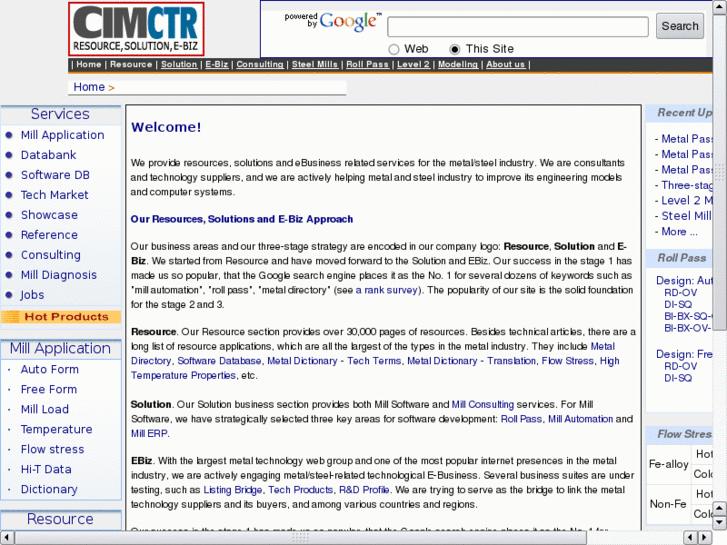Open Home in the top navigation bar
Viewport: 727px width, 545px height.
tap(89, 64)
